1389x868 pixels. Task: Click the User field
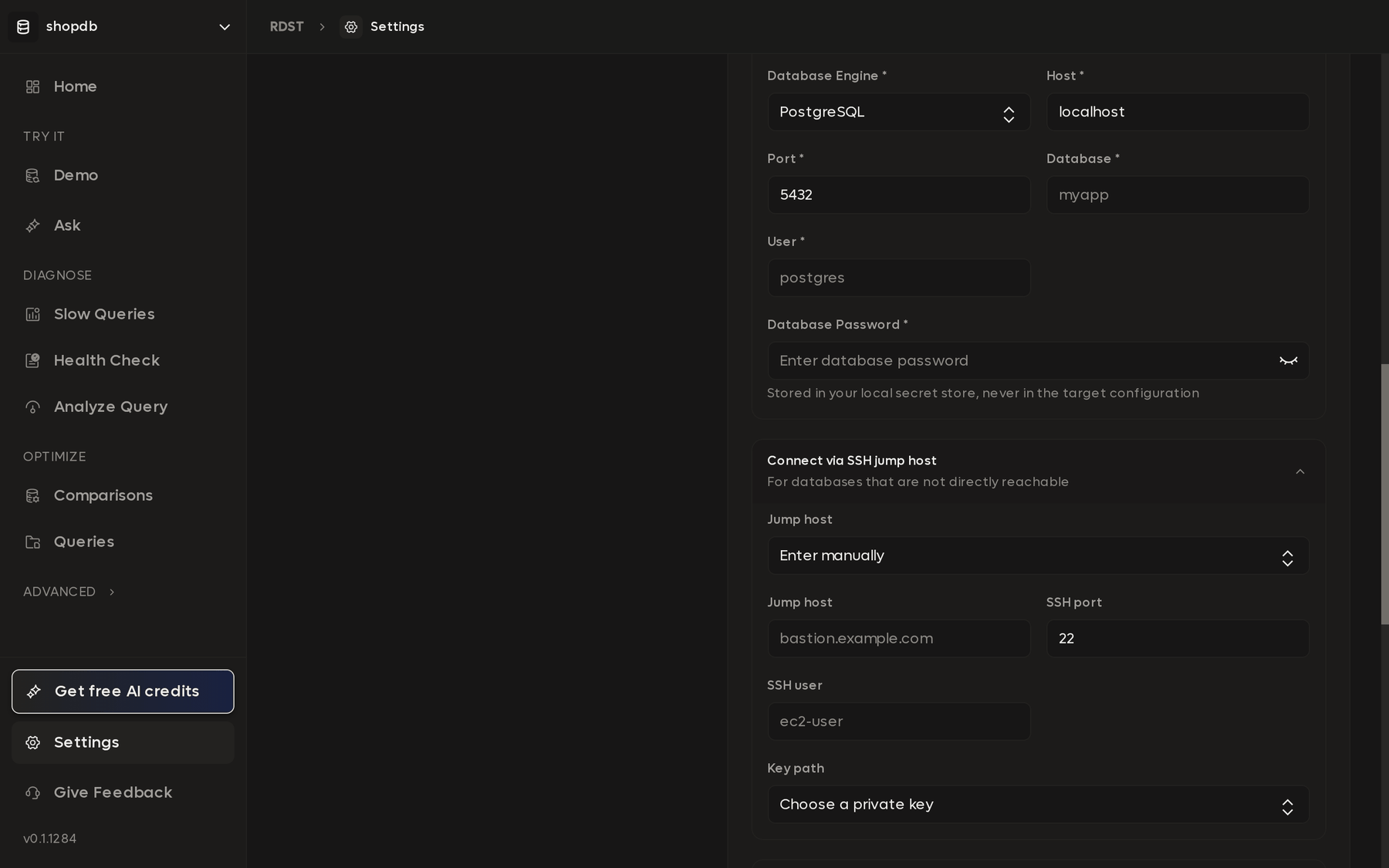click(899, 278)
